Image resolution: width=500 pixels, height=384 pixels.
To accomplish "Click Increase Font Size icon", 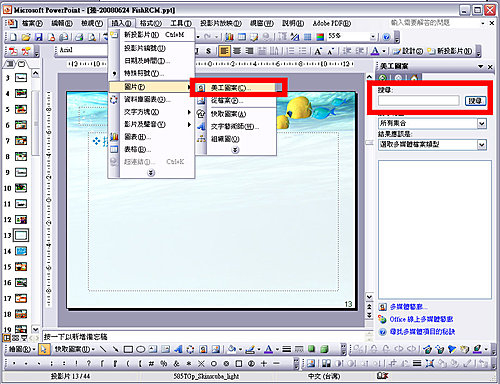I will point(318,51).
